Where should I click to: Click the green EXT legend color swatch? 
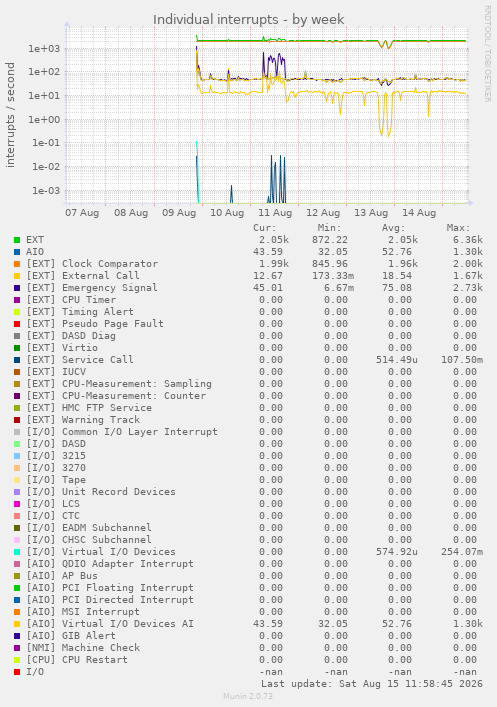17,240
